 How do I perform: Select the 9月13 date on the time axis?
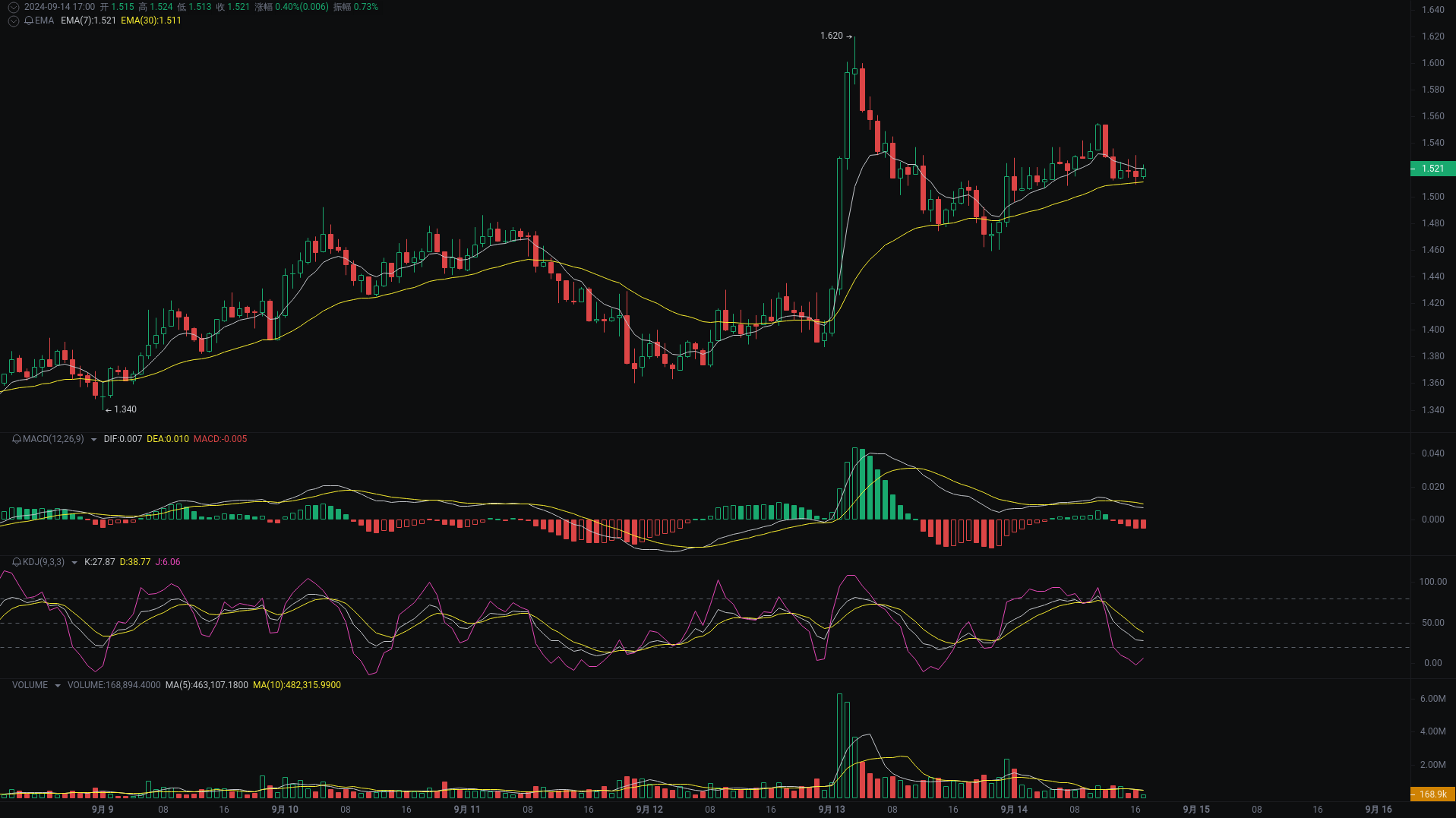click(x=830, y=810)
